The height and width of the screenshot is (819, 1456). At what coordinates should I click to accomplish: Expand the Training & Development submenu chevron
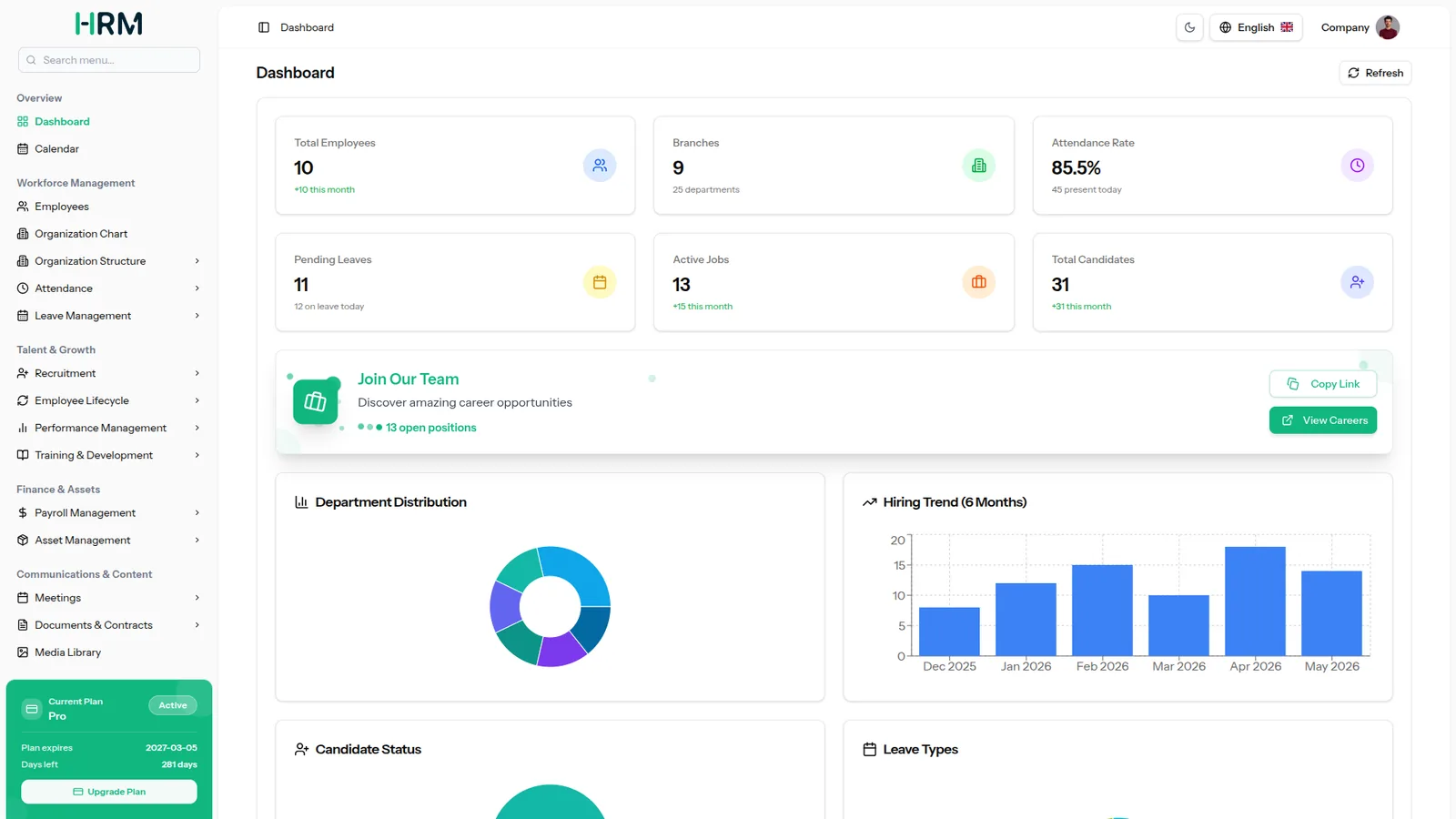pyautogui.click(x=197, y=455)
